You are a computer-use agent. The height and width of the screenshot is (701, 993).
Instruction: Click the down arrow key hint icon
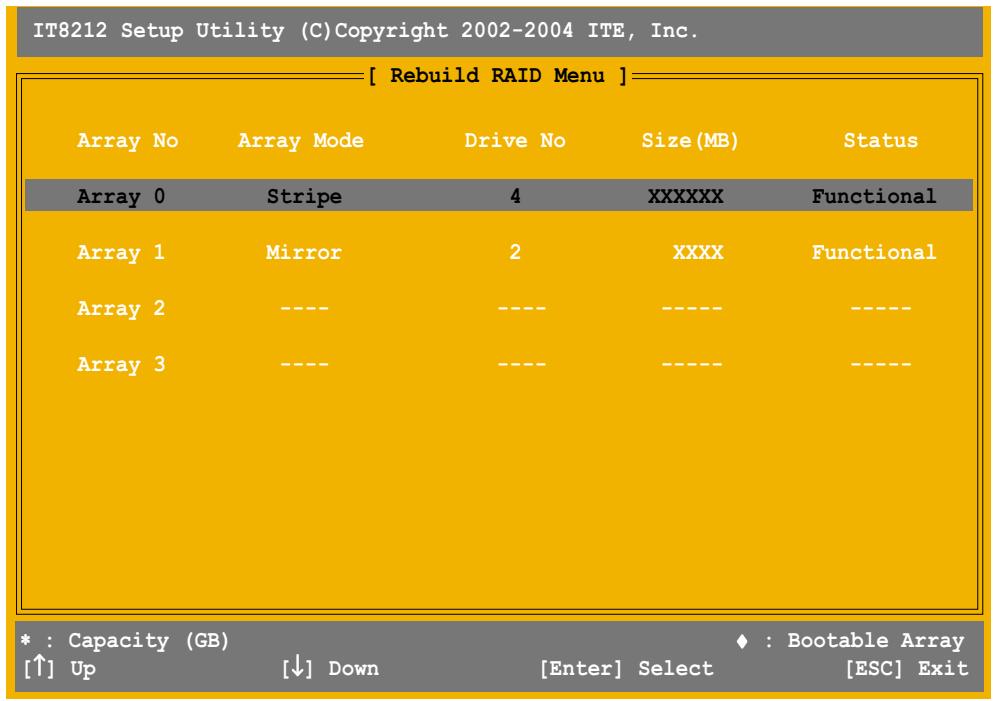[298, 667]
